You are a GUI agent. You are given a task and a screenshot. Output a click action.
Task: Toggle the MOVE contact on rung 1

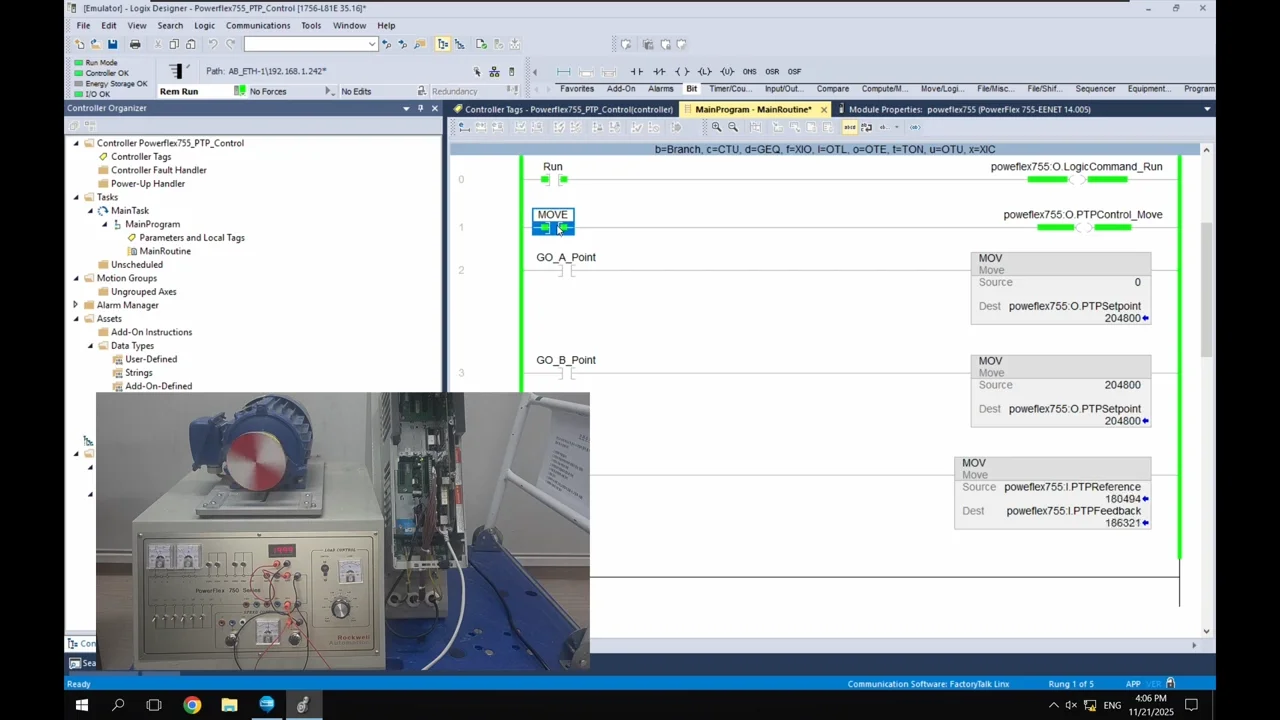553,228
